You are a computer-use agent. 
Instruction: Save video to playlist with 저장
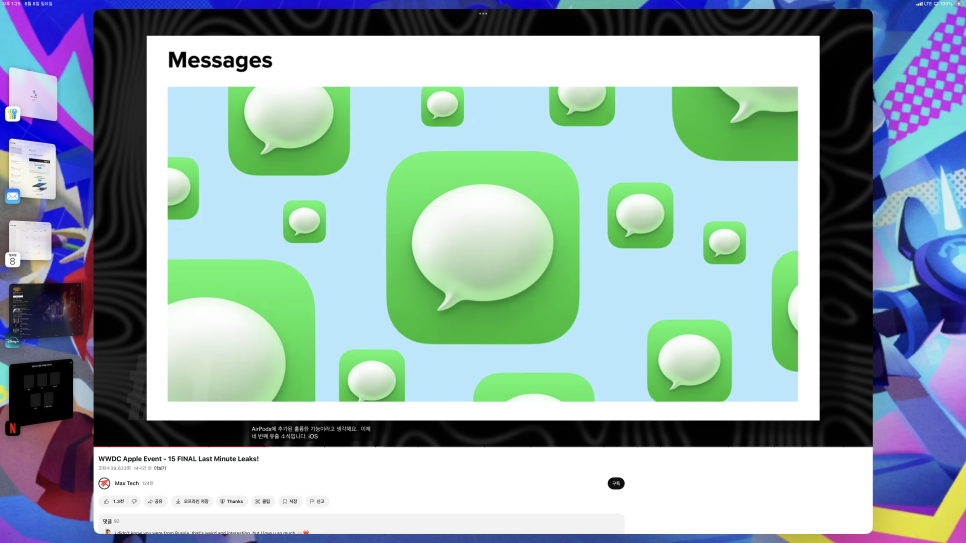(290, 502)
